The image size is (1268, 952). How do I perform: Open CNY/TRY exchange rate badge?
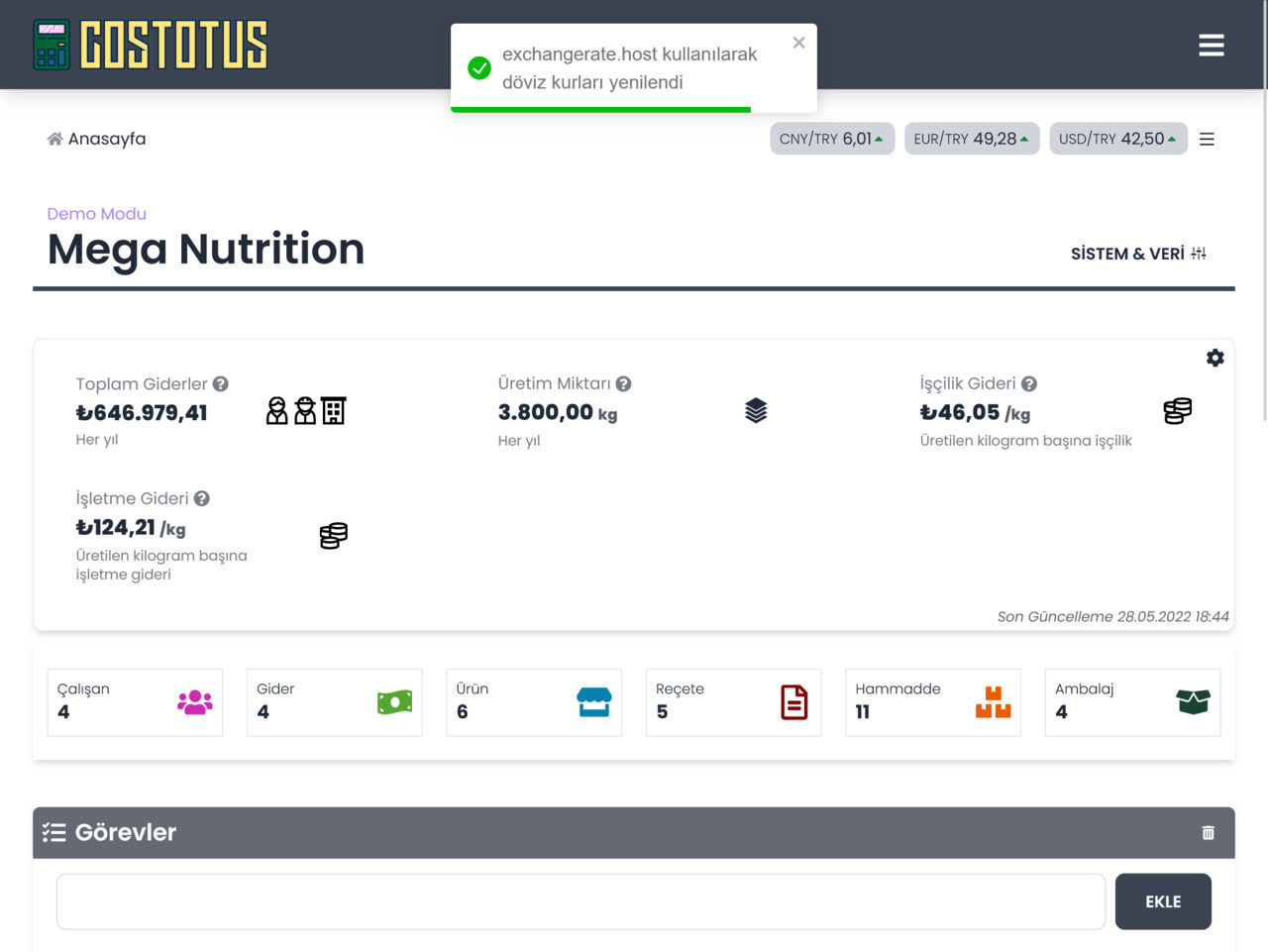click(x=831, y=140)
